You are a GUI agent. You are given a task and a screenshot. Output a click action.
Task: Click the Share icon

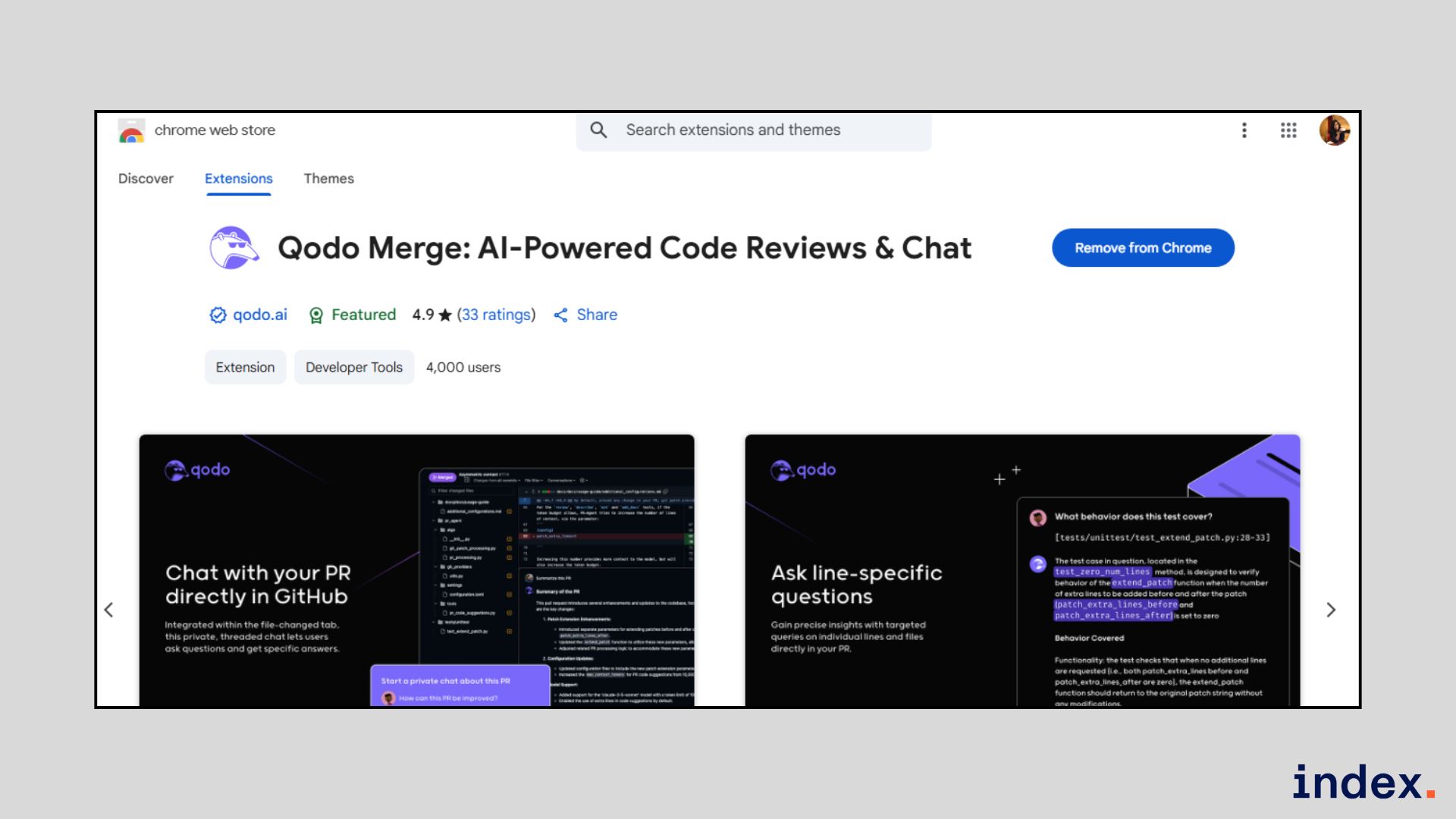click(561, 315)
